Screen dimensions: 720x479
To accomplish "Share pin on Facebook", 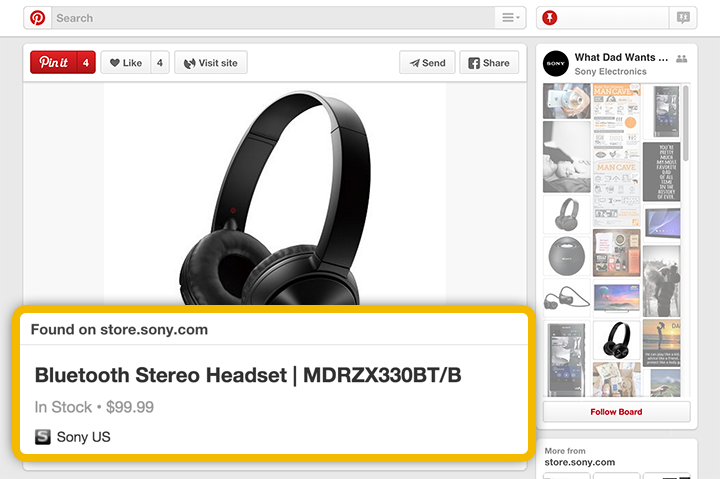I will (x=489, y=62).
